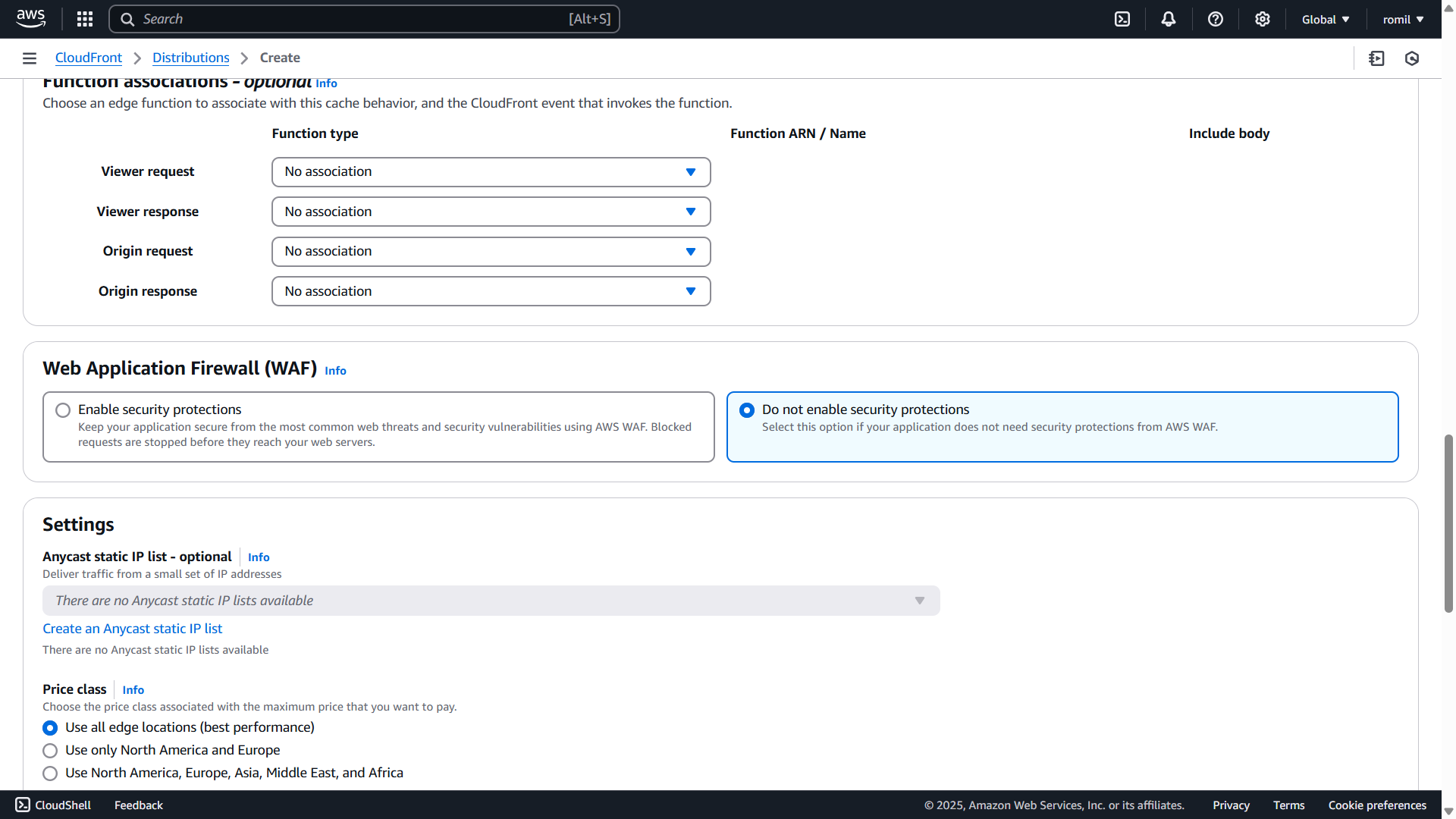Select North America, Europe, Asia, Middle East, Africa

(50, 773)
